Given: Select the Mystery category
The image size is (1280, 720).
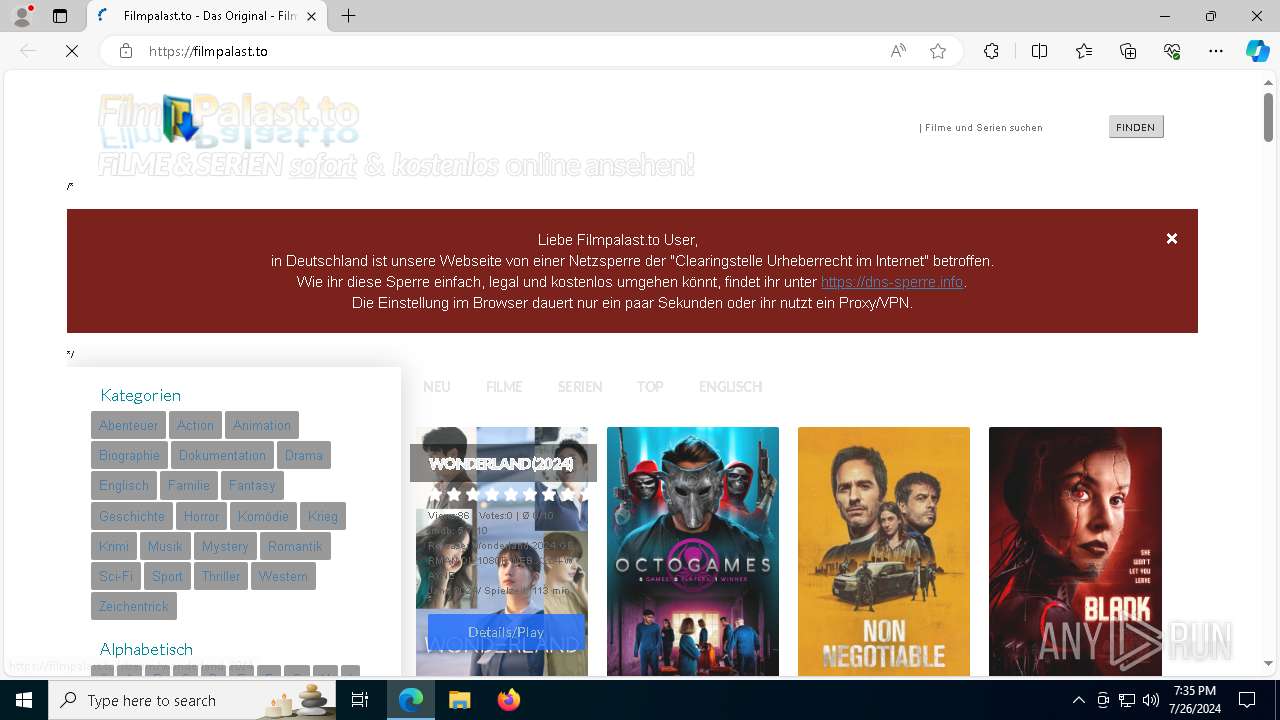Looking at the screenshot, I should click(225, 546).
